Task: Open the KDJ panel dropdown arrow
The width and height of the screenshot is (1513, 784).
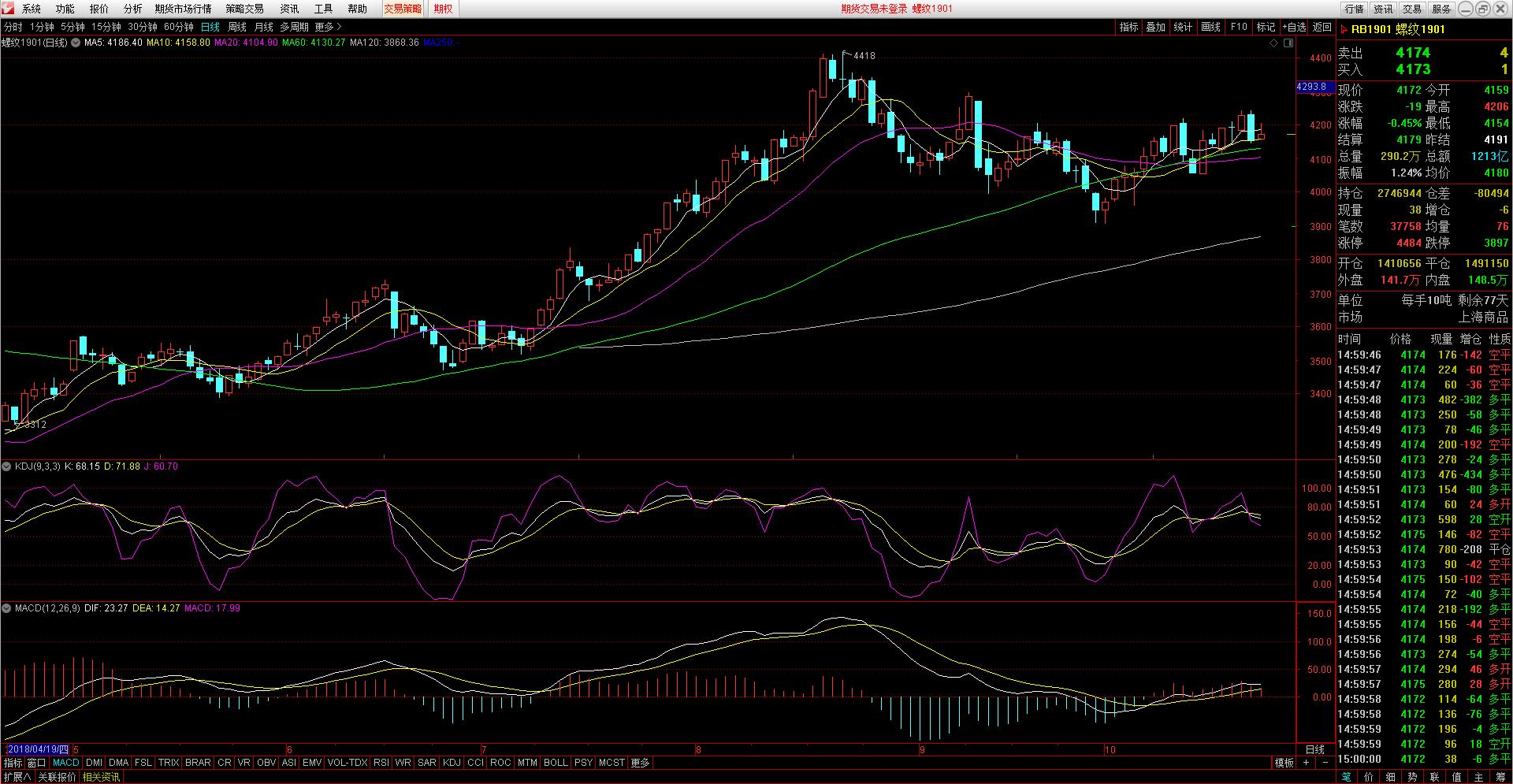Action: [x=7, y=466]
